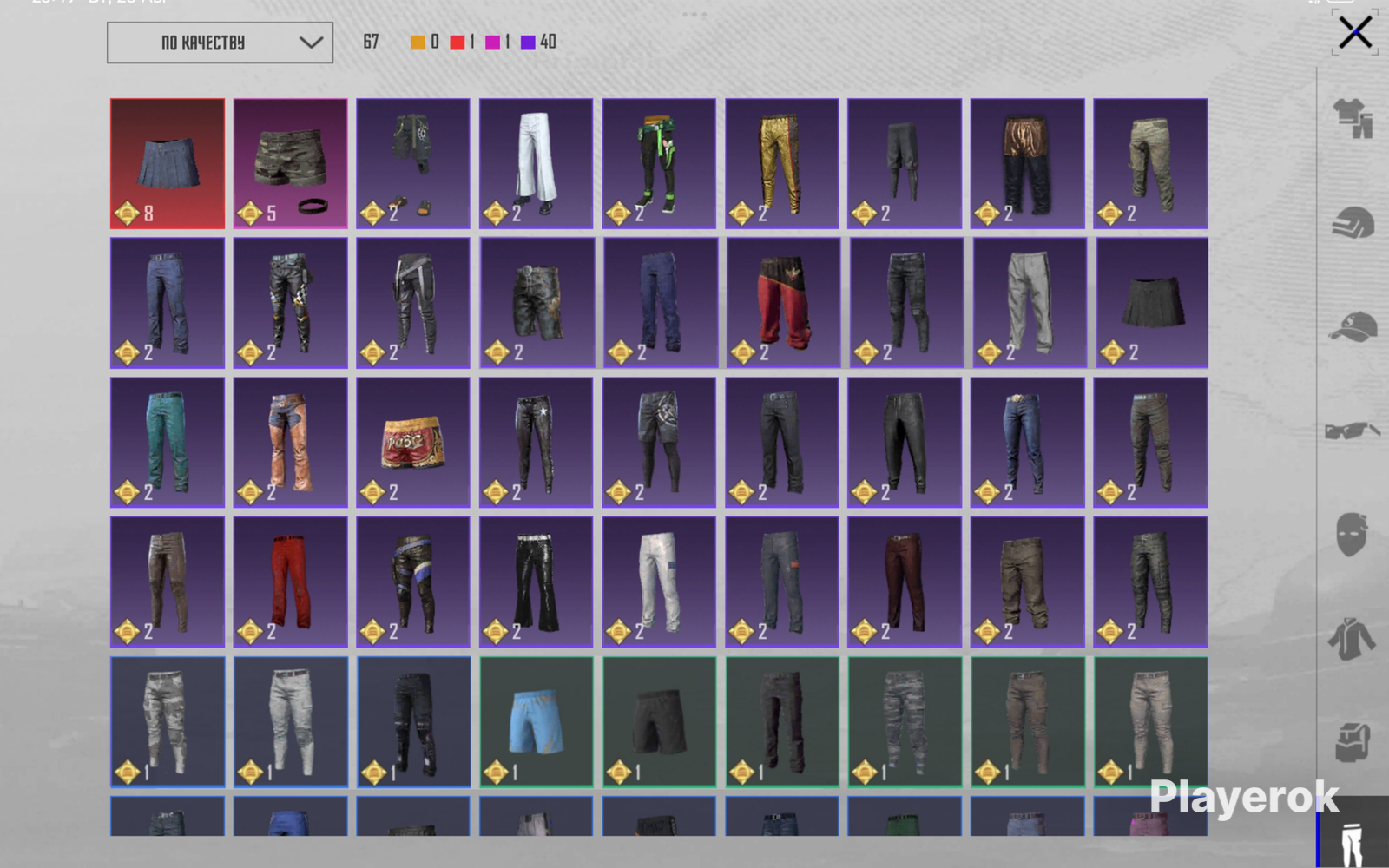
Task: Open the backpack category in sidebar
Action: (1353, 743)
